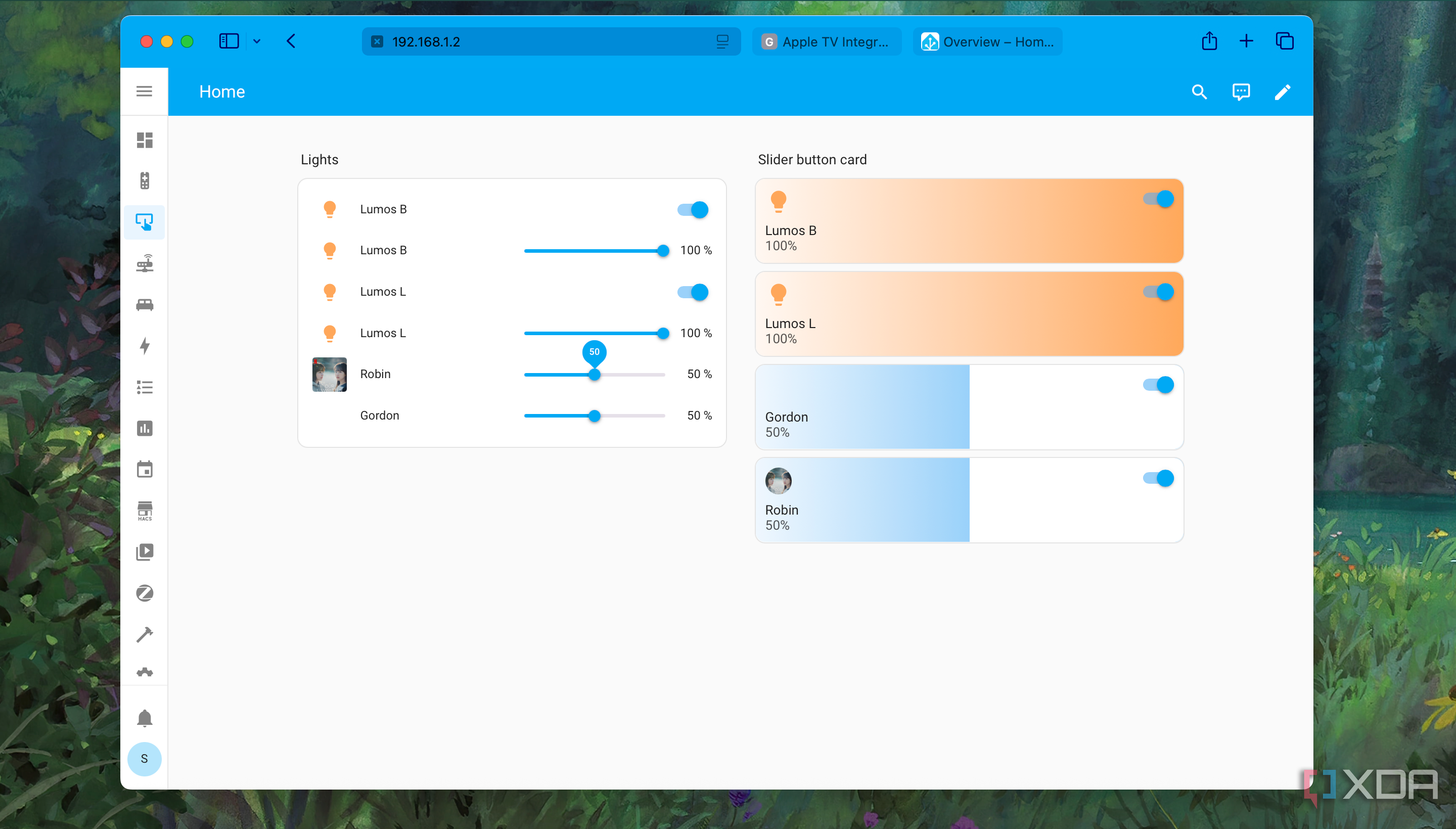The height and width of the screenshot is (829, 1456).
Task: Toggle Lumos L switch in Lights card
Action: click(x=693, y=292)
